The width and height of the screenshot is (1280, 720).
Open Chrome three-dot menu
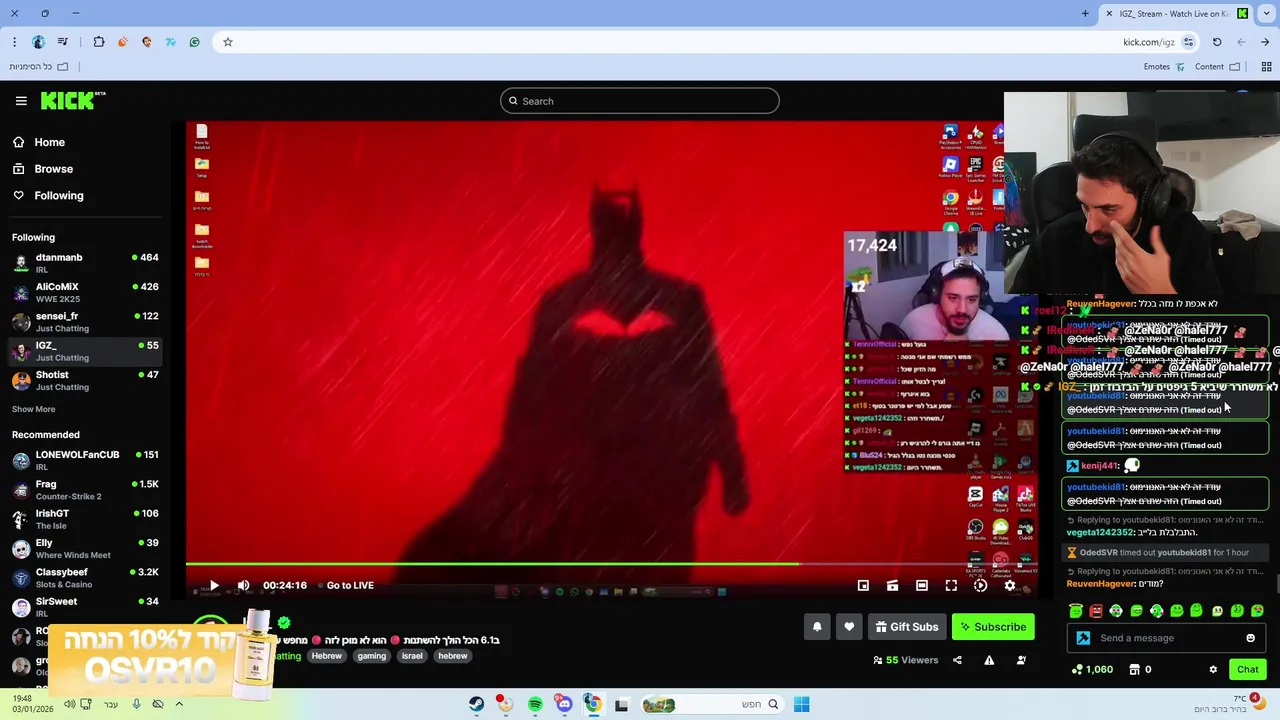(x=14, y=42)
